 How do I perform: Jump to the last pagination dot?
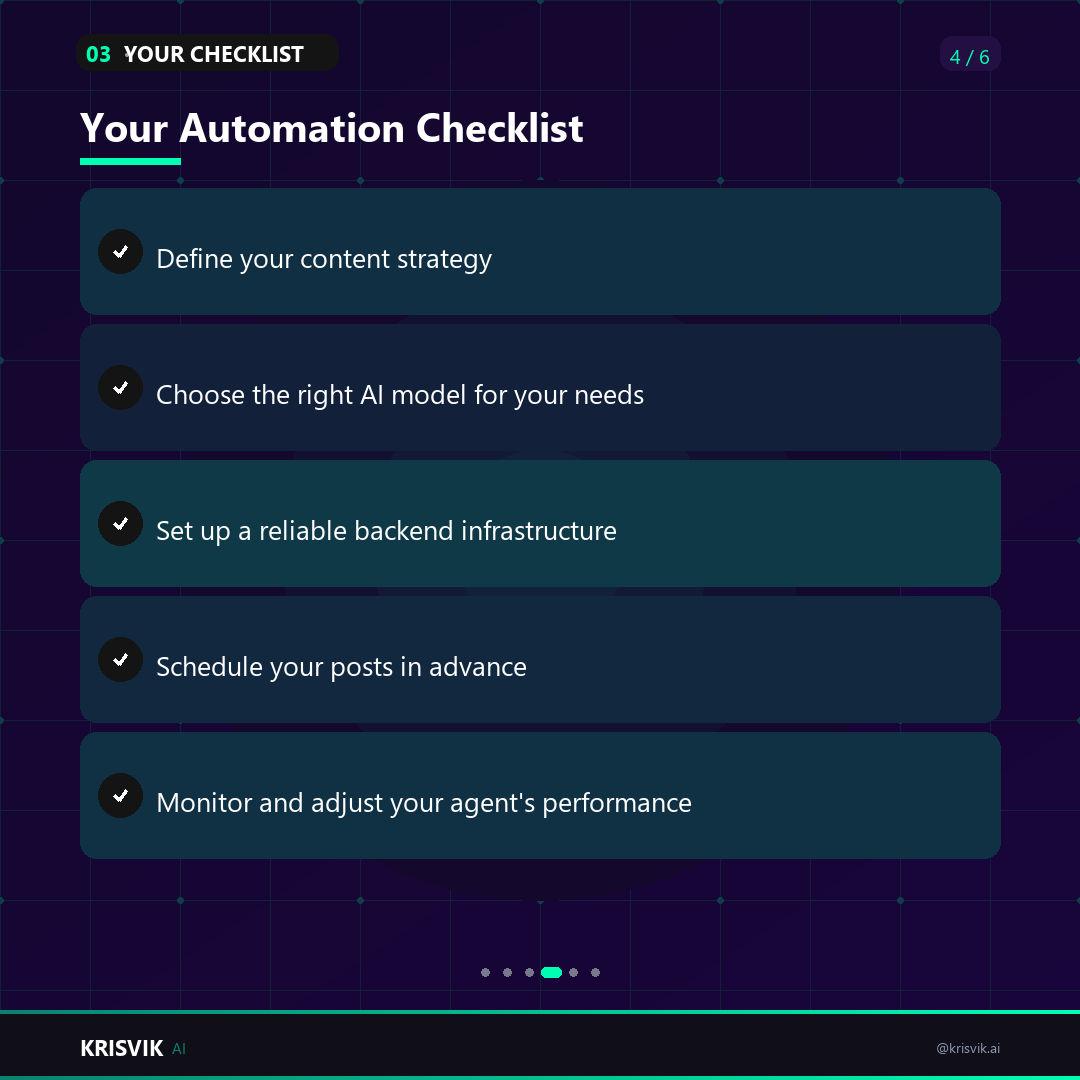coord(596,973)
